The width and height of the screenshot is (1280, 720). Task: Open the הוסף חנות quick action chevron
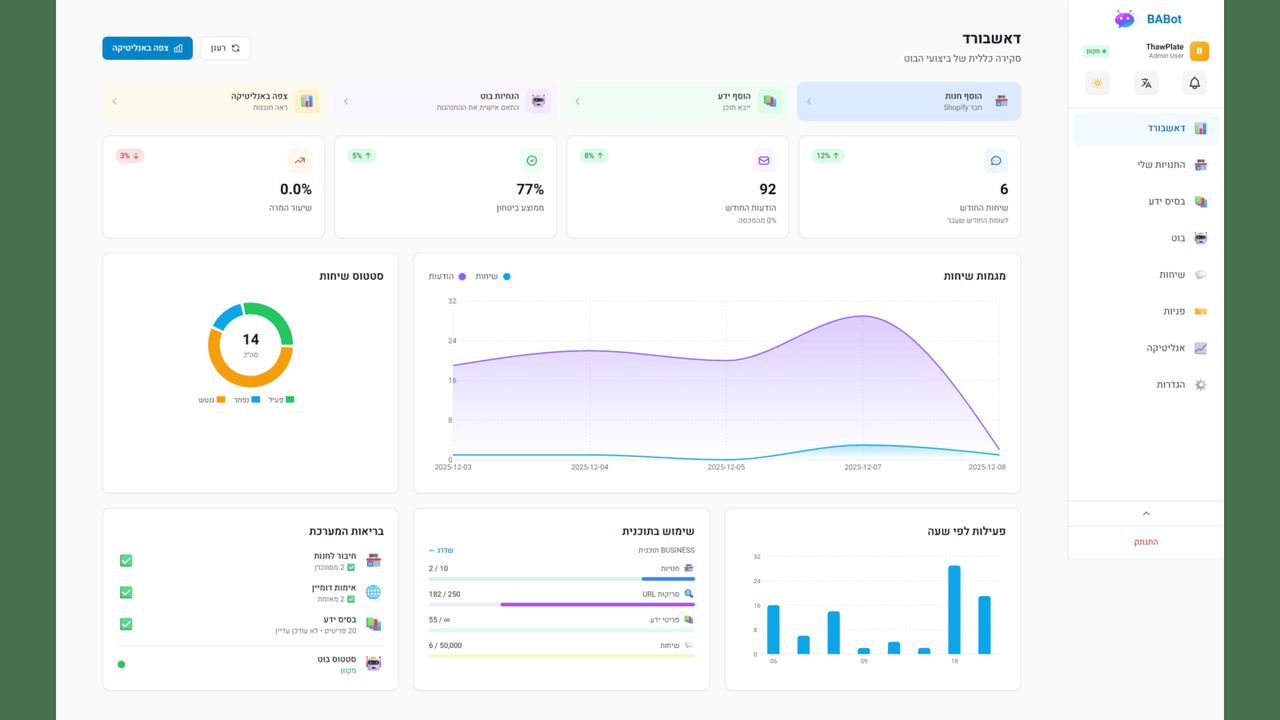(809, 101)
